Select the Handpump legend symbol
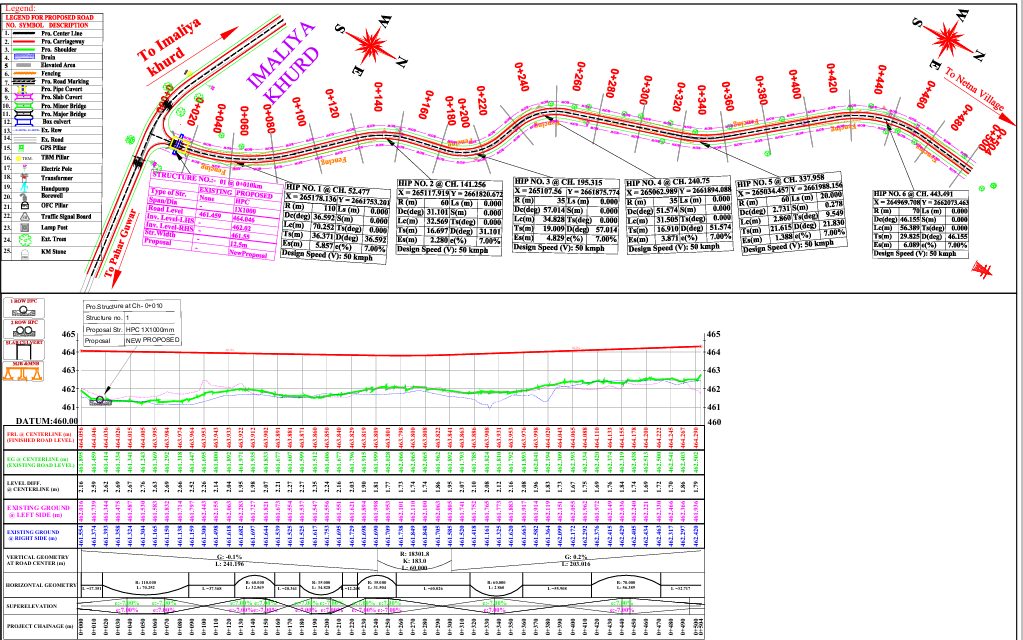Viewport: 1023px width, 640px height. coord(24,188)
